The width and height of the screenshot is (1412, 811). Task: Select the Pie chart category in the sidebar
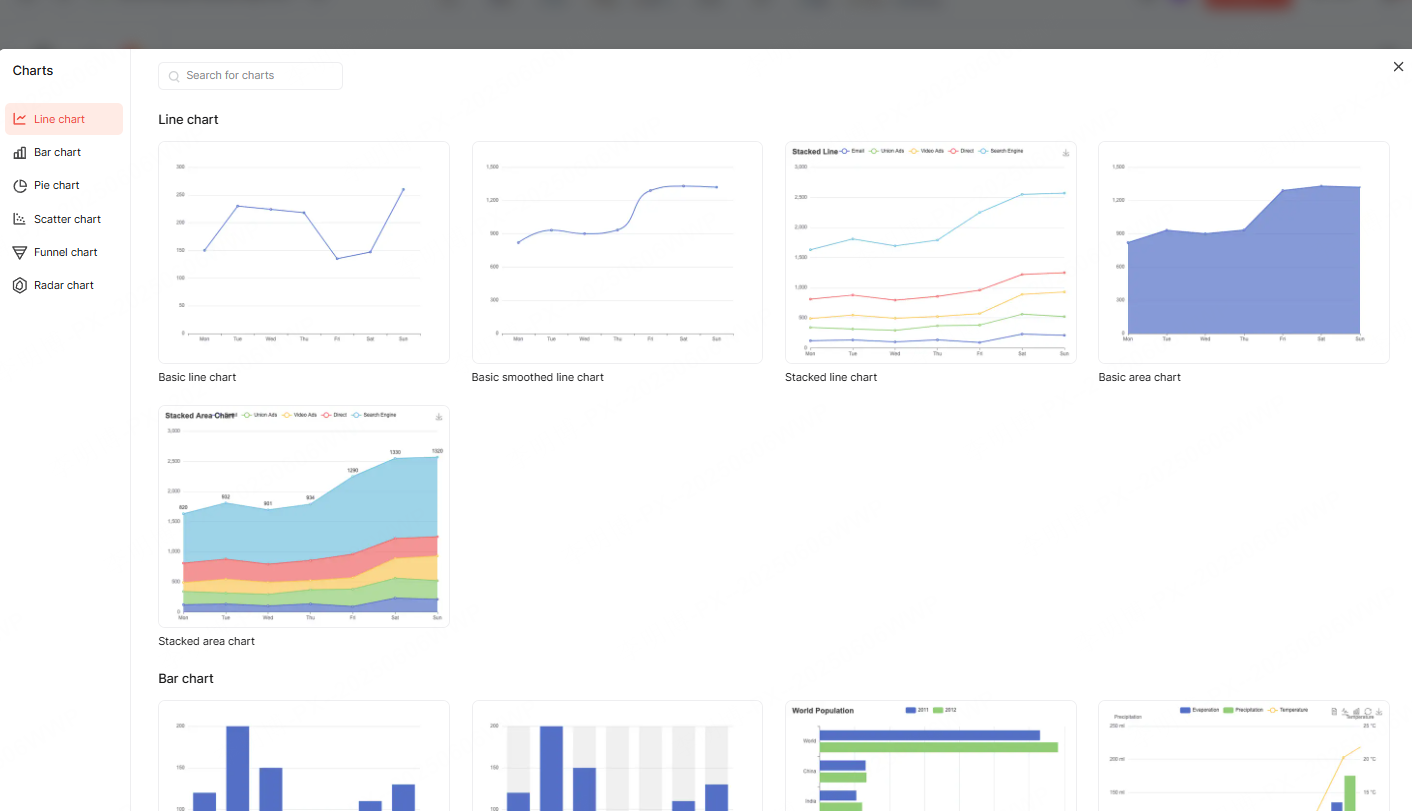pos(55,185)
